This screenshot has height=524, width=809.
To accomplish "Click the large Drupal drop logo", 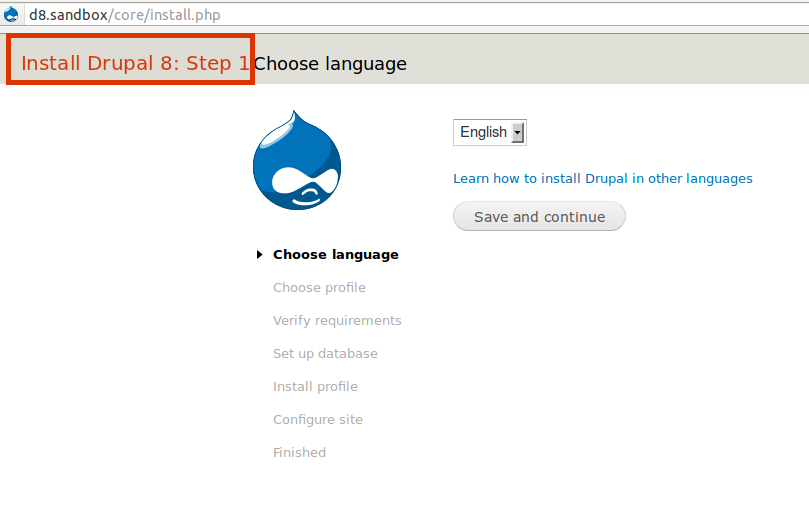I will pyautogui.click(x=297, y=160).
